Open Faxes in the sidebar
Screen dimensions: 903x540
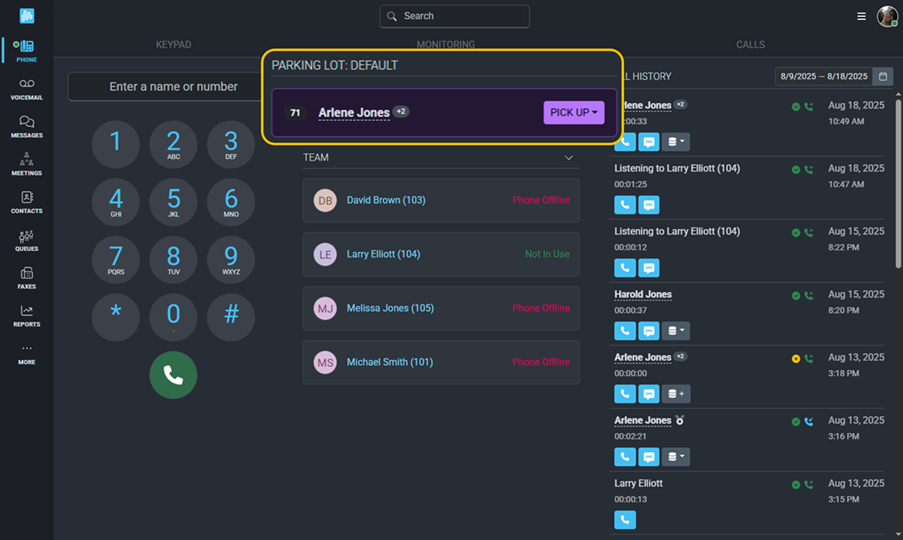(x=26, y=278)
